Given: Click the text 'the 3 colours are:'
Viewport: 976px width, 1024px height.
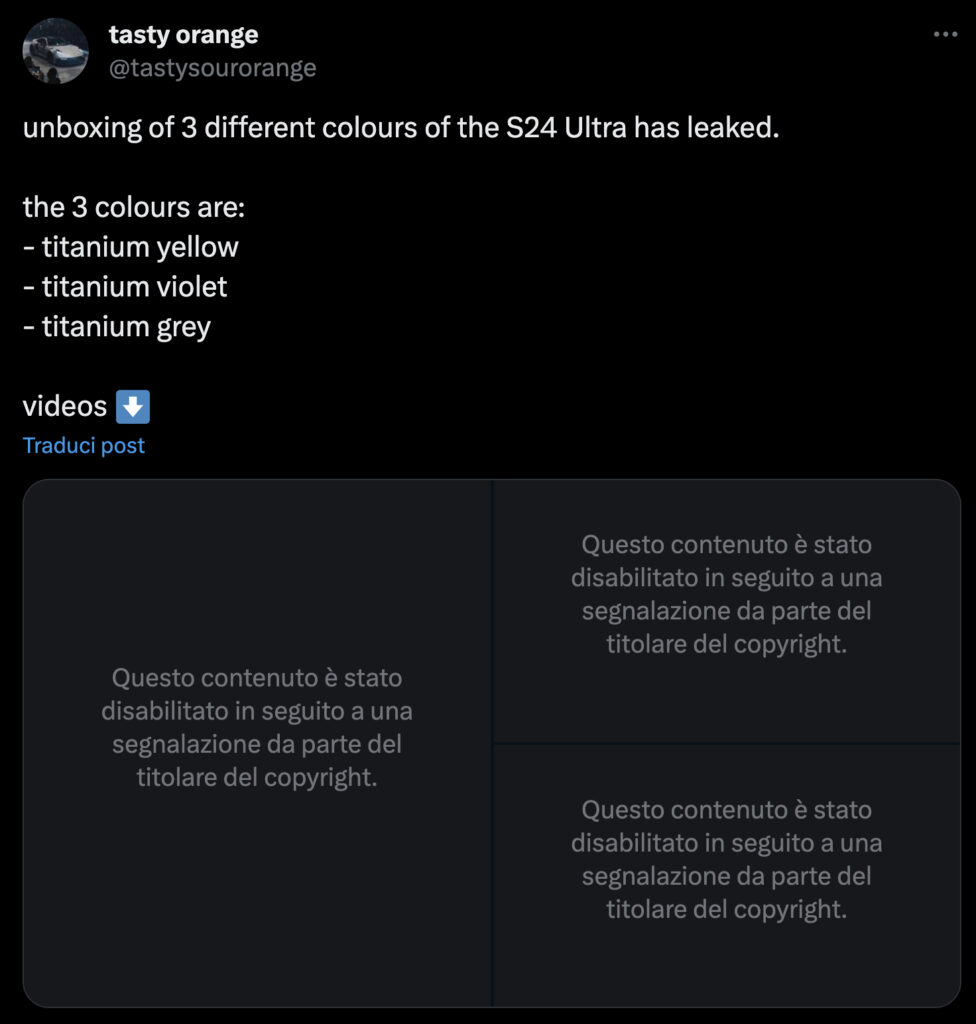Looking at the screenshot, I should [134, 208].
